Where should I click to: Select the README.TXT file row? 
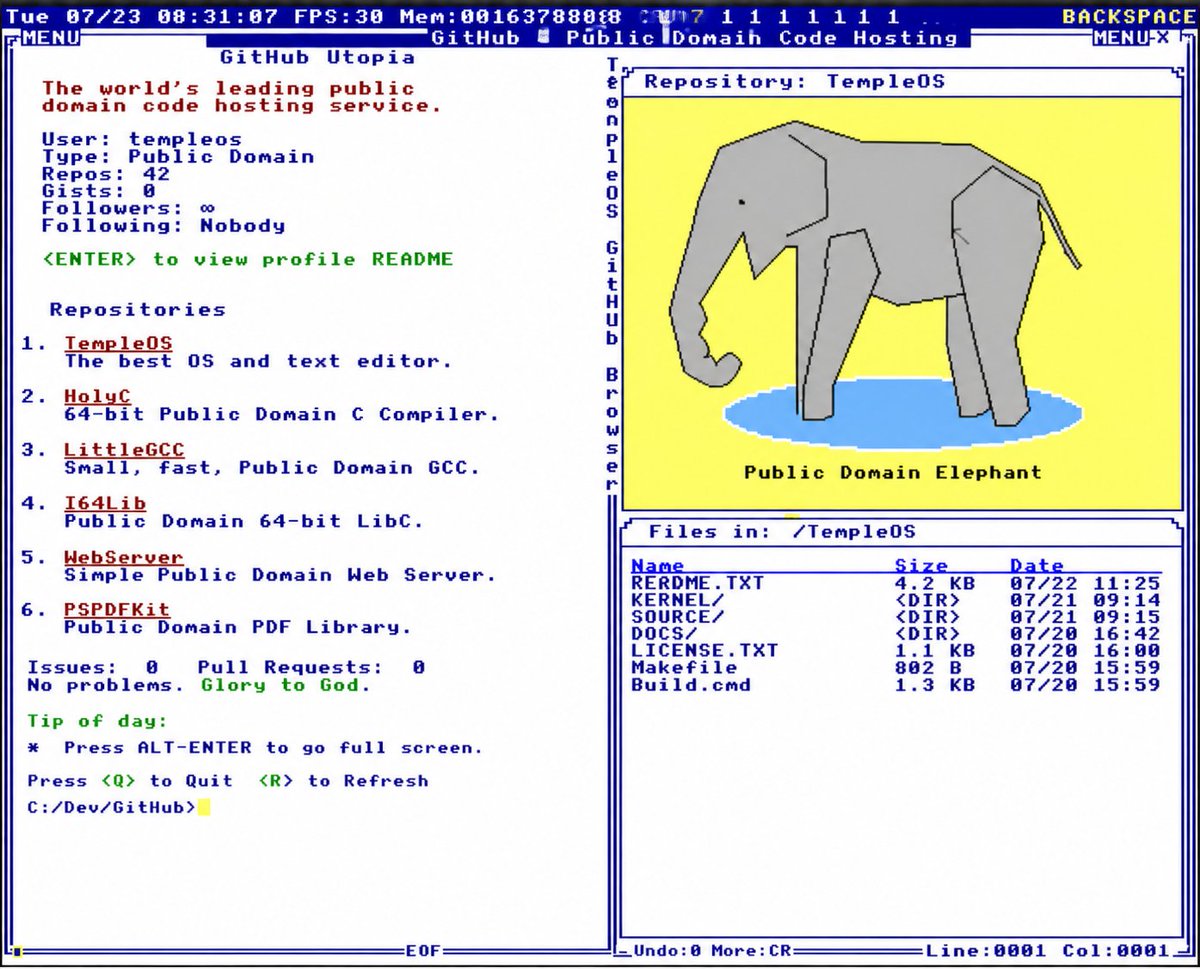(895, 583)
